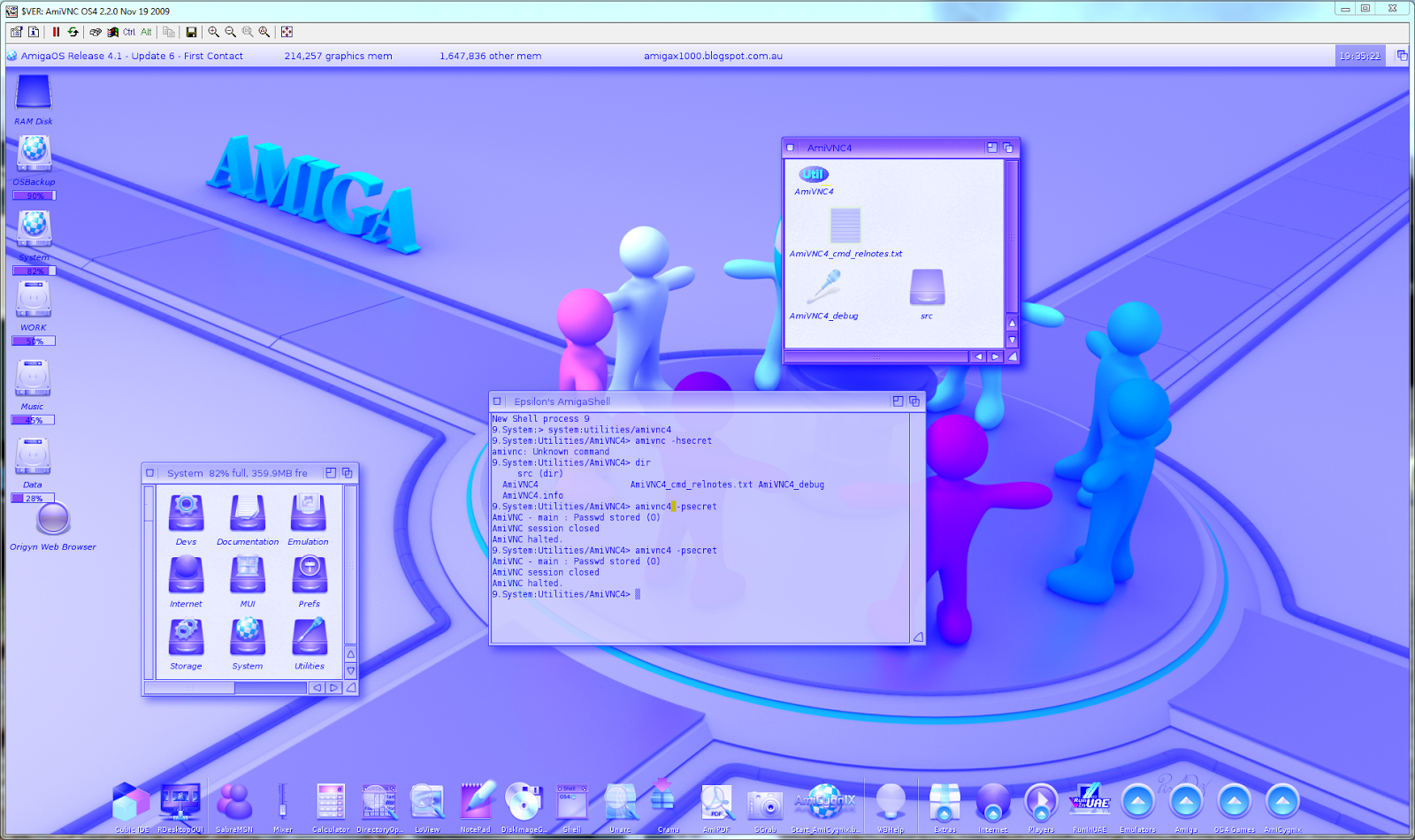Viewport: 1415px width, 840px height.
Task: Switch the viewer to full screen
Action: 287,32
